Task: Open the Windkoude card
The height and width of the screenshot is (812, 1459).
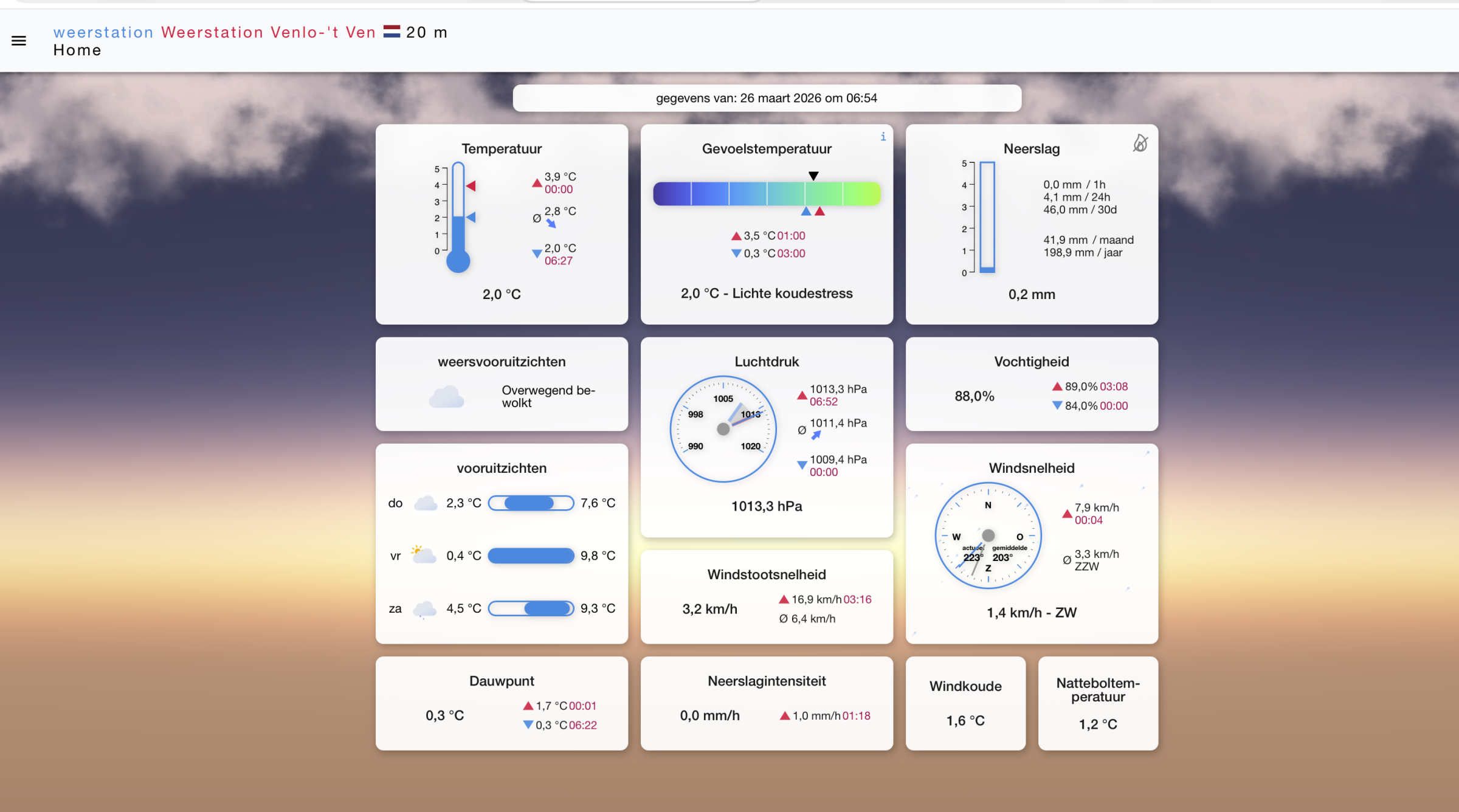Action: [965, 703]
